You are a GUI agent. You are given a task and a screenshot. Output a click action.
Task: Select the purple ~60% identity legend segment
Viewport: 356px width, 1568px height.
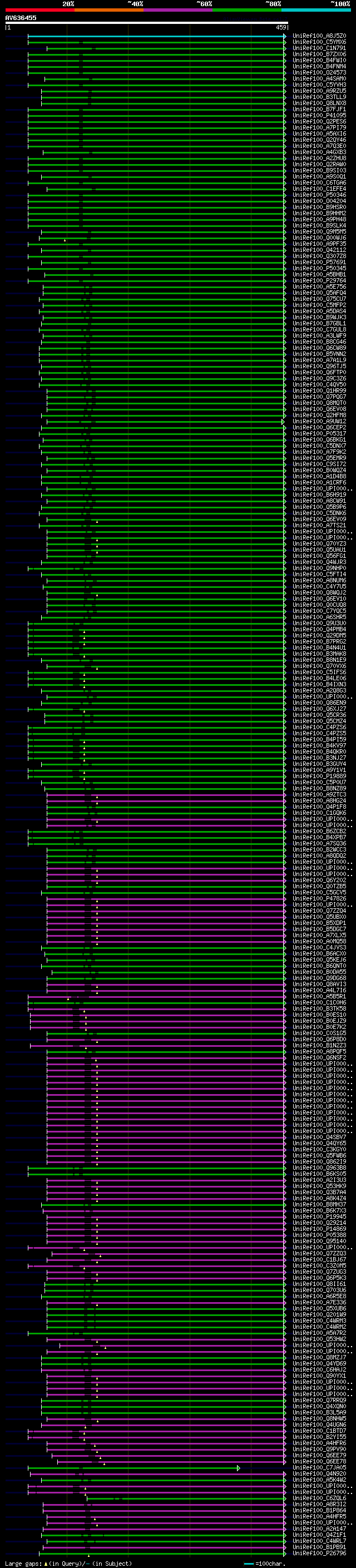pos(179,10)
